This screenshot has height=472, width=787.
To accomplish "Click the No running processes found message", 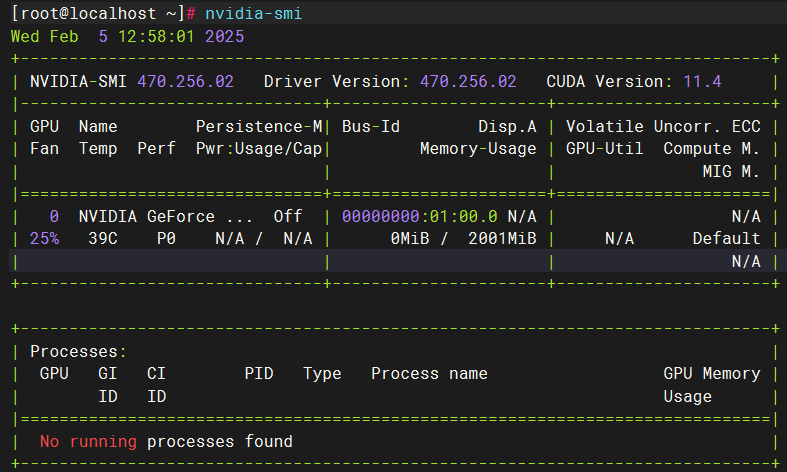I will [166, 441].
